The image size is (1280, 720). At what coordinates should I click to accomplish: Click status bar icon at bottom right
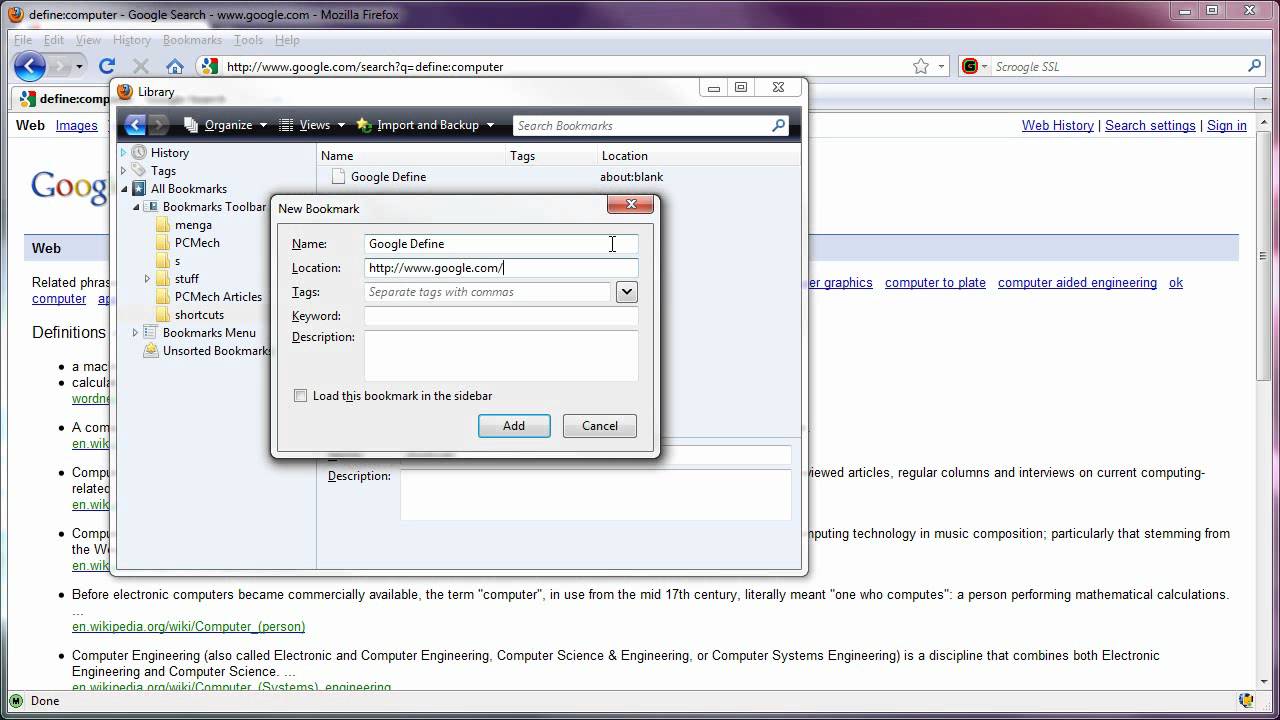click(1246, 701)
